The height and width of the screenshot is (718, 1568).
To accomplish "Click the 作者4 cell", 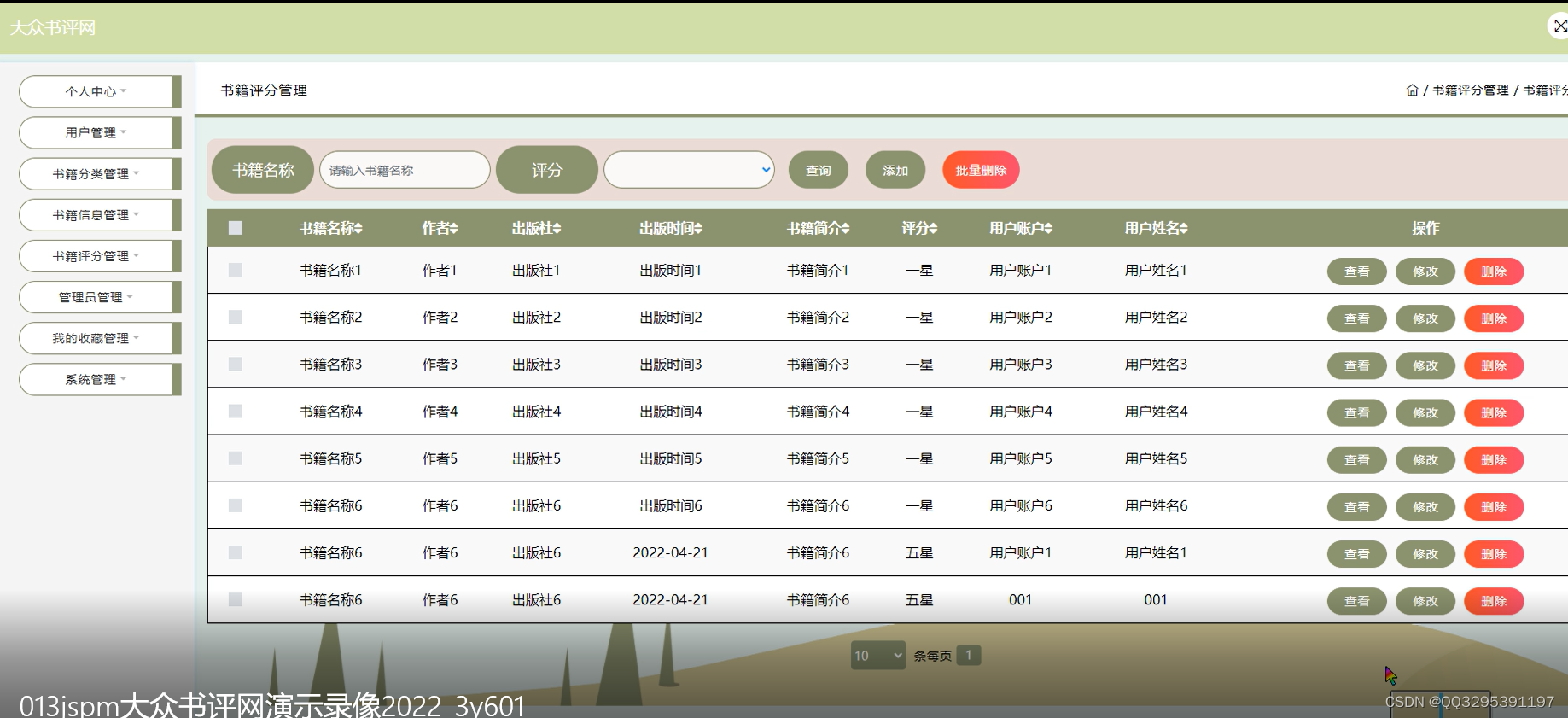I will click(440, 412).
